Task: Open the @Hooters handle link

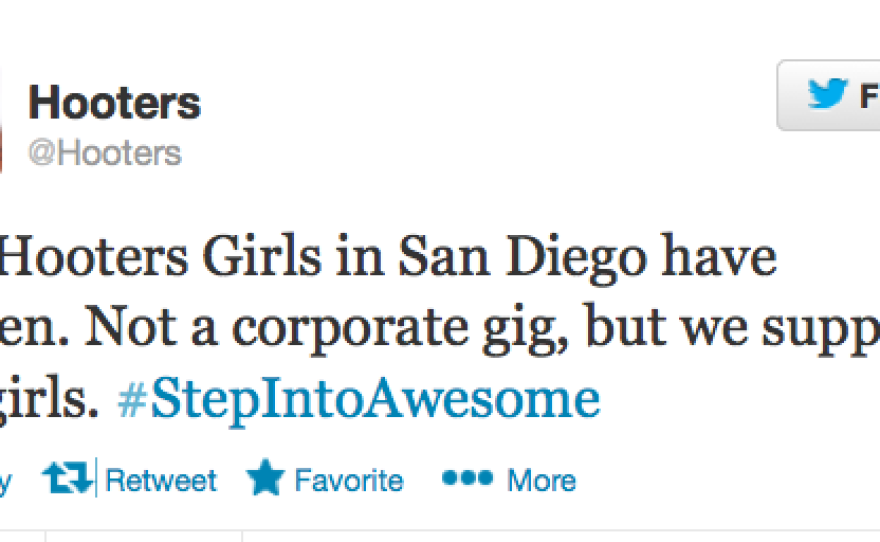Action: point(105,153)
